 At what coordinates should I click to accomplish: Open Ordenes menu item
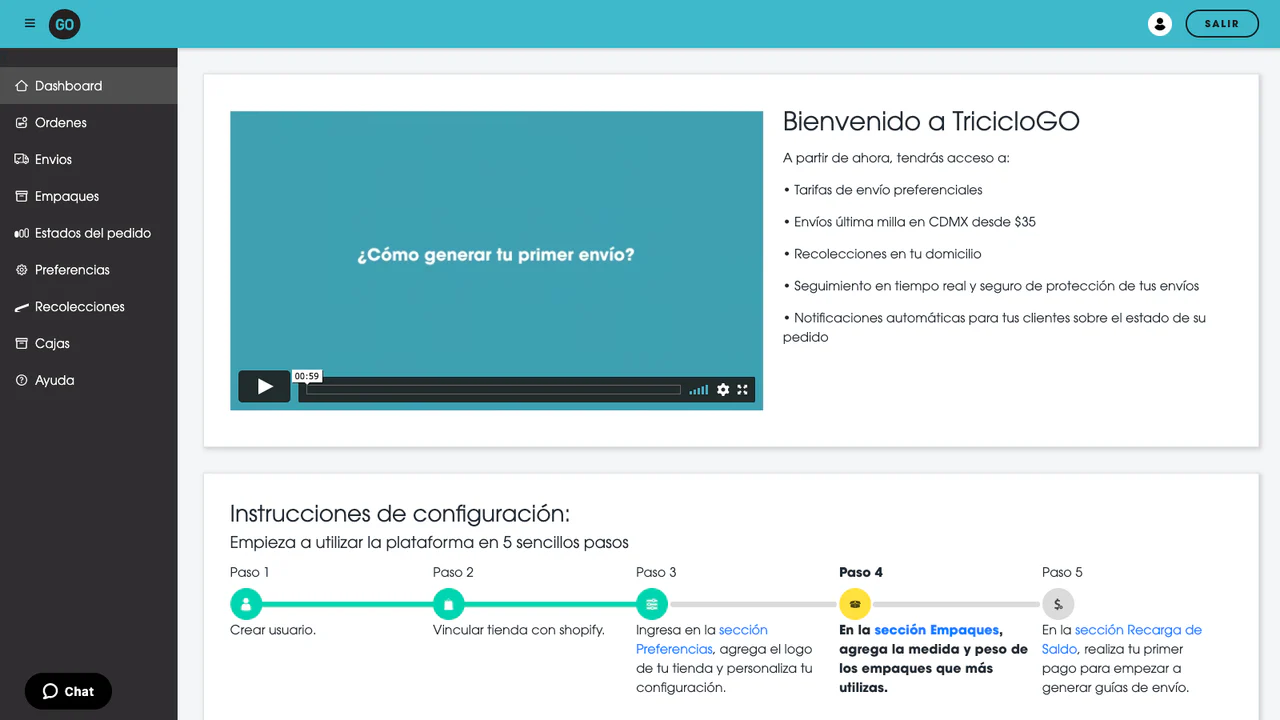(x=89, y=123)
